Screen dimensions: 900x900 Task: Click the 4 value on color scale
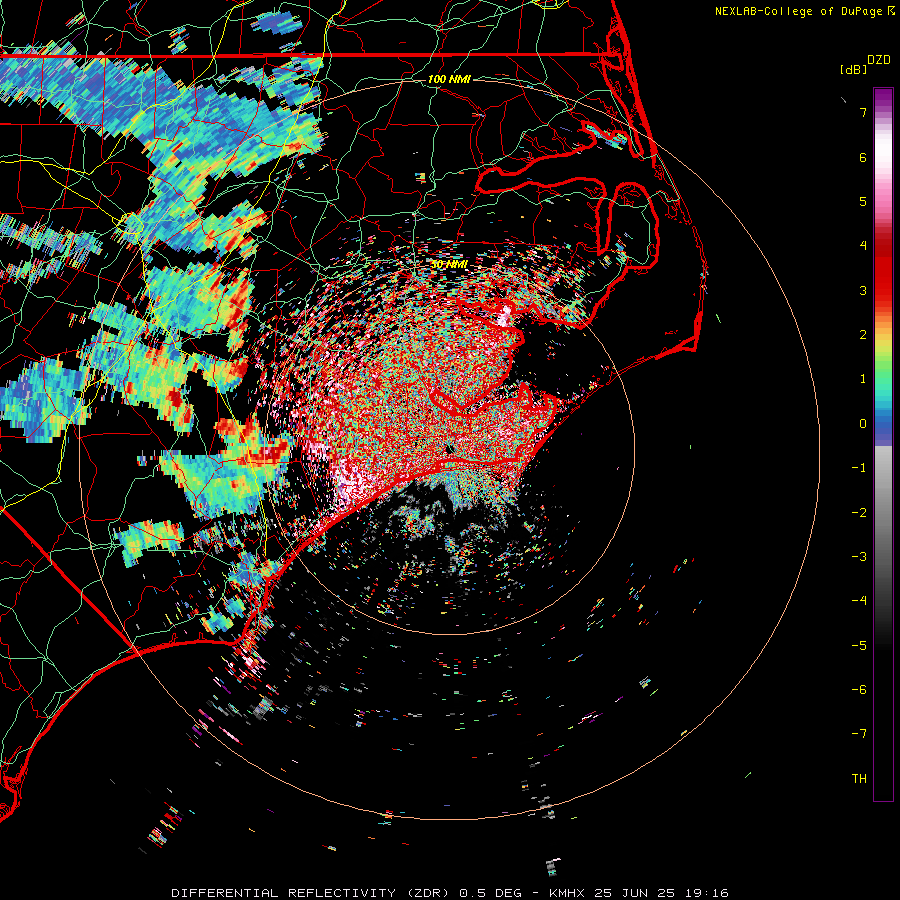(863, 246)
